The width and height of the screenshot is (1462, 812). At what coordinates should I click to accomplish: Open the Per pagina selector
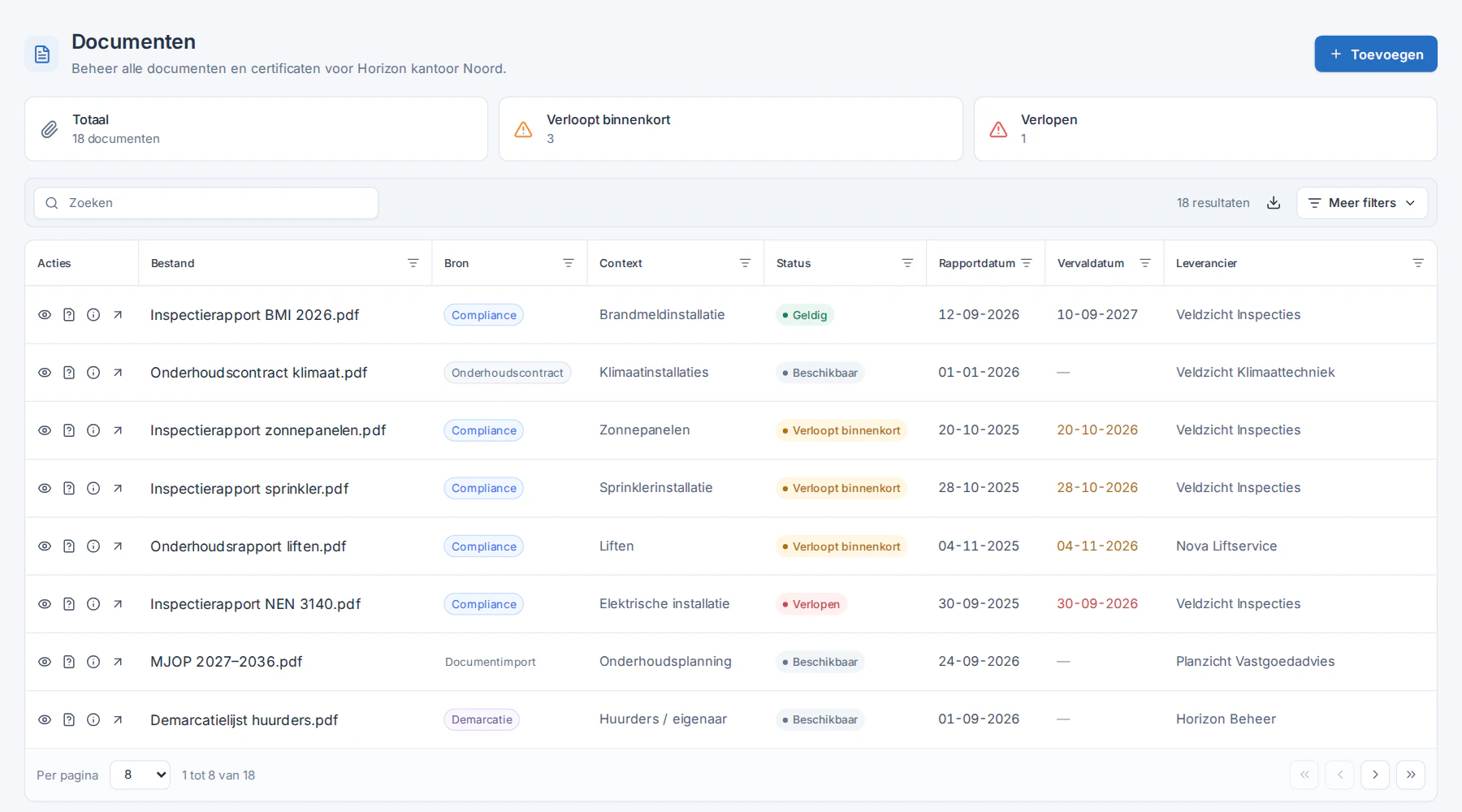coord(141,775)
